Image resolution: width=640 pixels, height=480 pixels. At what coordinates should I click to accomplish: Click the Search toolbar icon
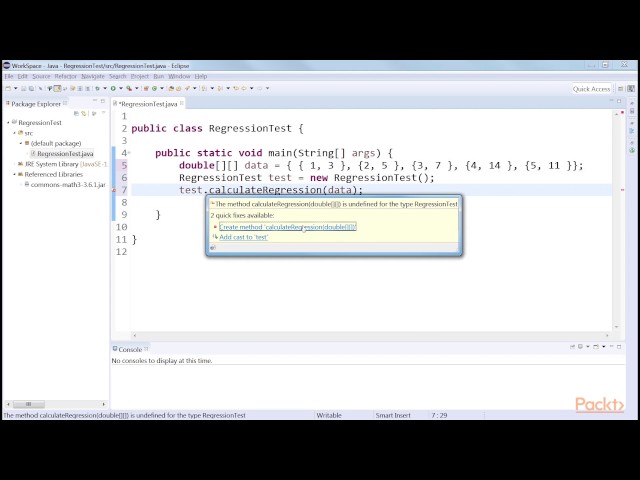187,88
